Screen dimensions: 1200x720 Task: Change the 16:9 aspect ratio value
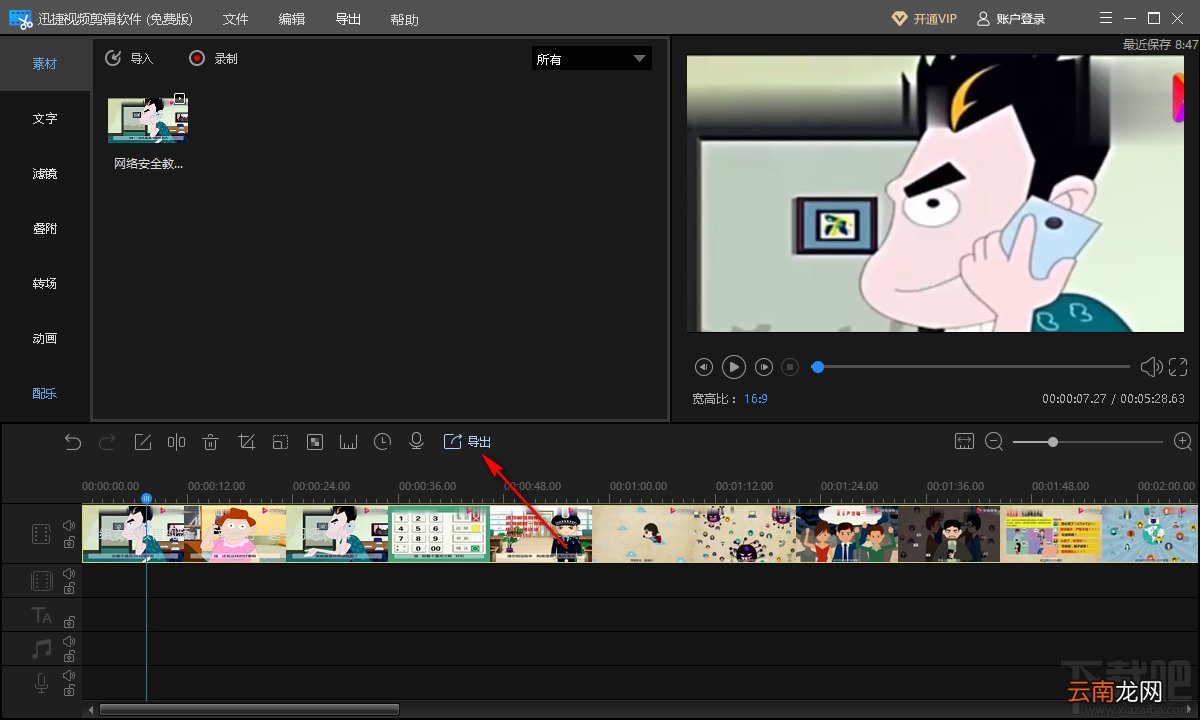[755, 398]
